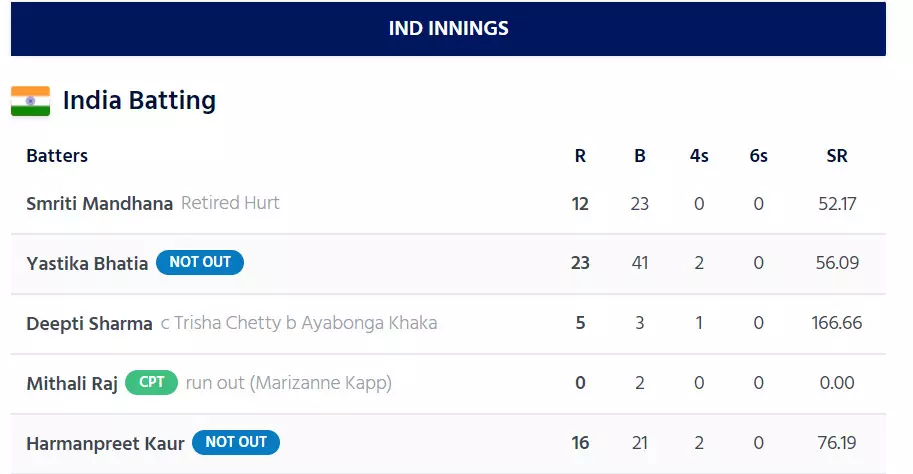Click the Batters column header
The image size is (913, 474).
point(57,156)
